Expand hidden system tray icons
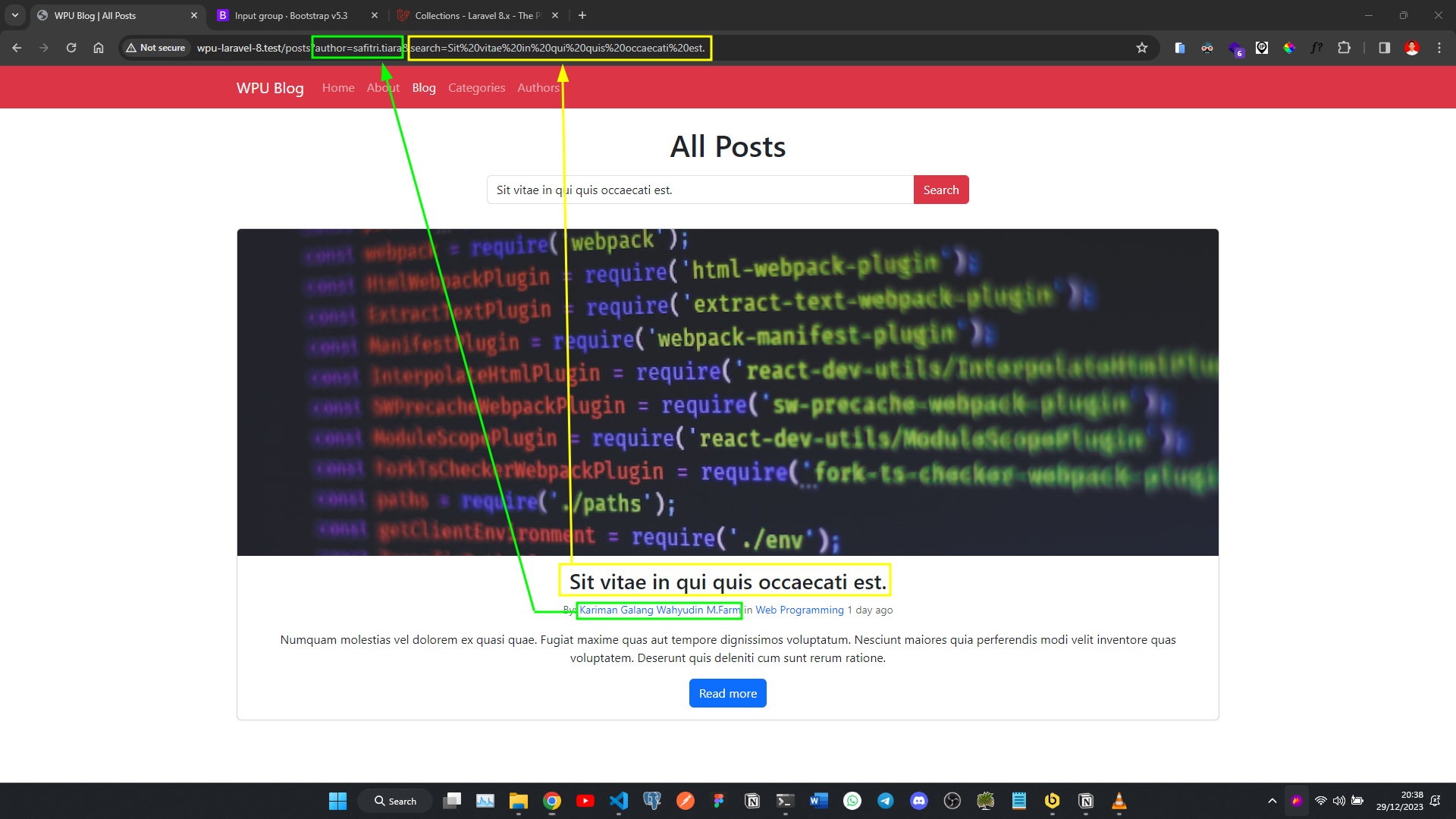The width and height of the screenshot is (1456, 819). click(1272, 801)
